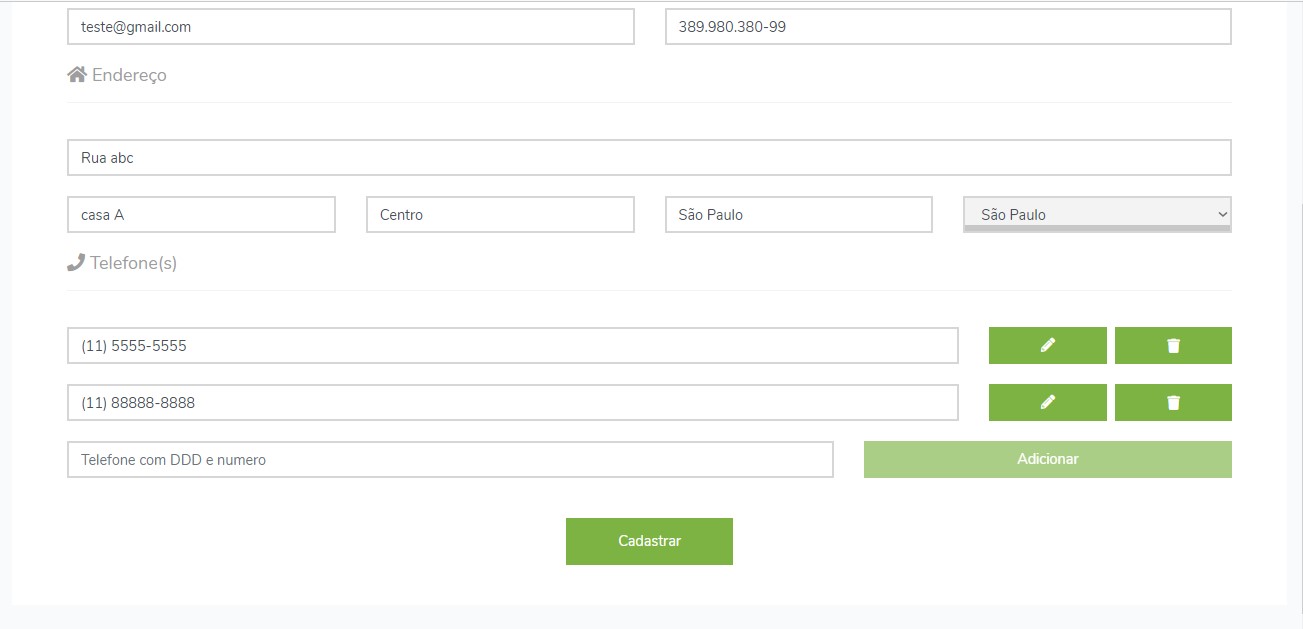Open the São Paulo state dropdown
Viewport: 1303px width, 629px height.
[1097, 214]
